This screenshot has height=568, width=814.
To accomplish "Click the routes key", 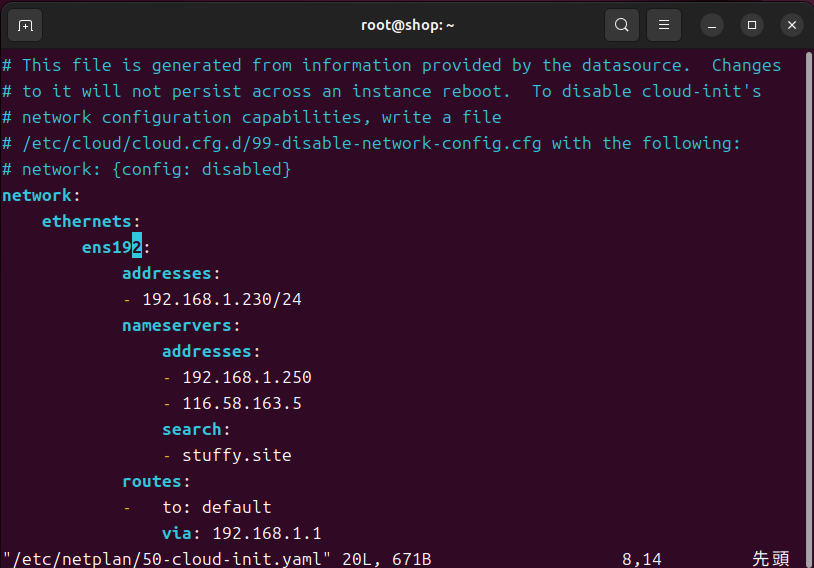I will point(152,481).
